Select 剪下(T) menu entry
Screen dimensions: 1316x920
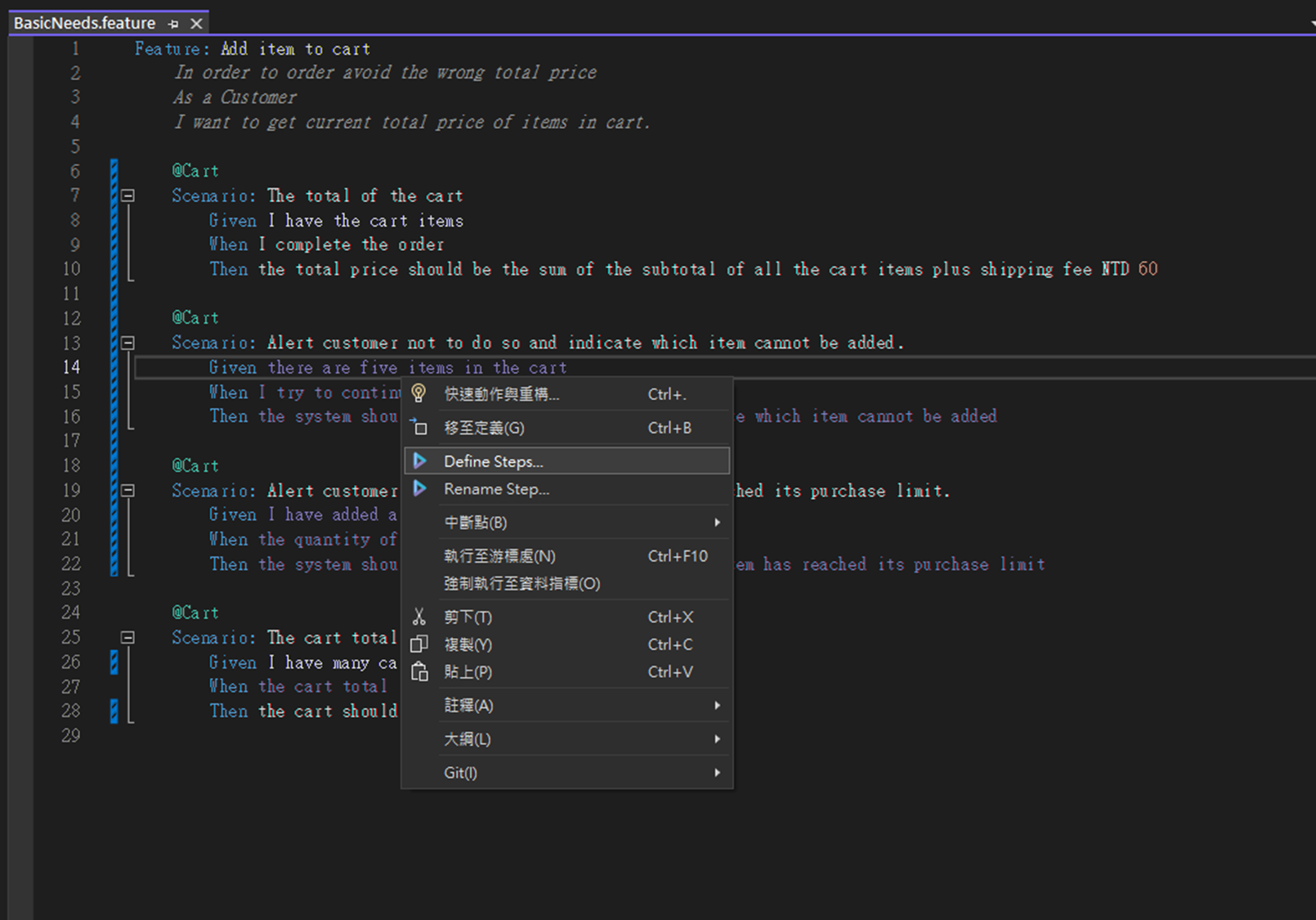tap(567, 617)
